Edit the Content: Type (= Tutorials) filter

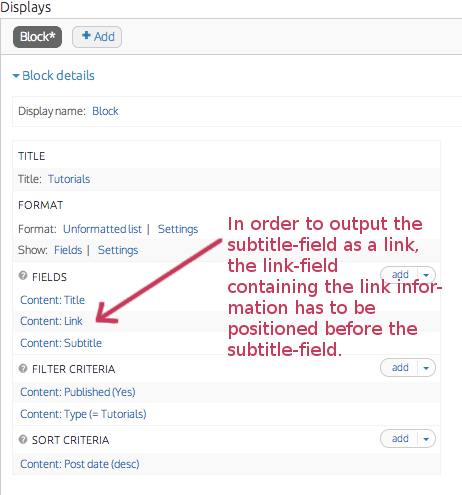(x=83, y=414)
